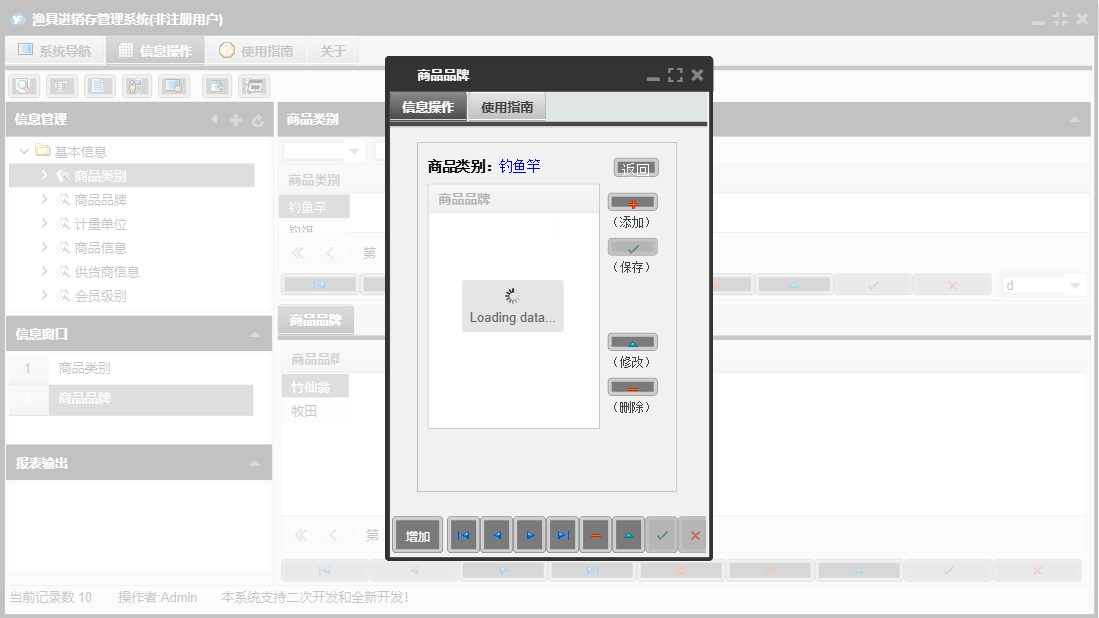Image resolution: width=1099 pixels, height=618 pixels.
Task: Click the 删除 minus button in dialog
Action: click(x=632, y=387)
